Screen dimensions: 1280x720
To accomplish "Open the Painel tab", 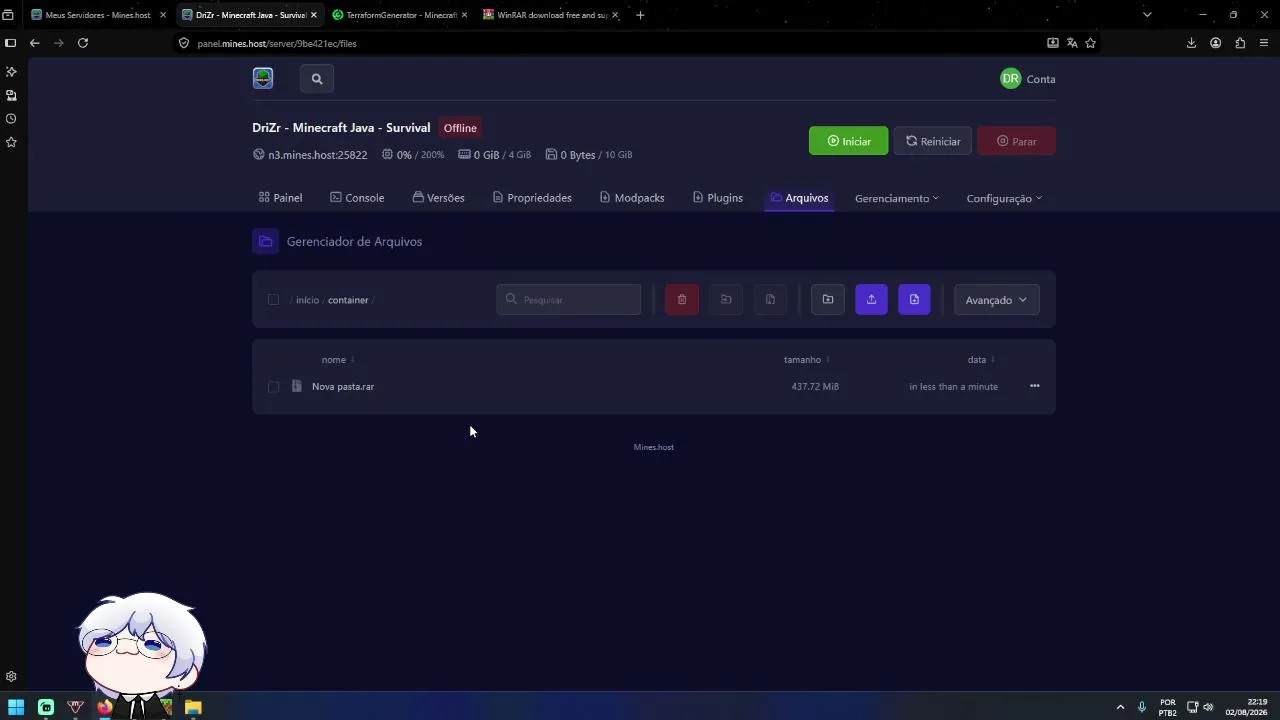I will point(280,198).
